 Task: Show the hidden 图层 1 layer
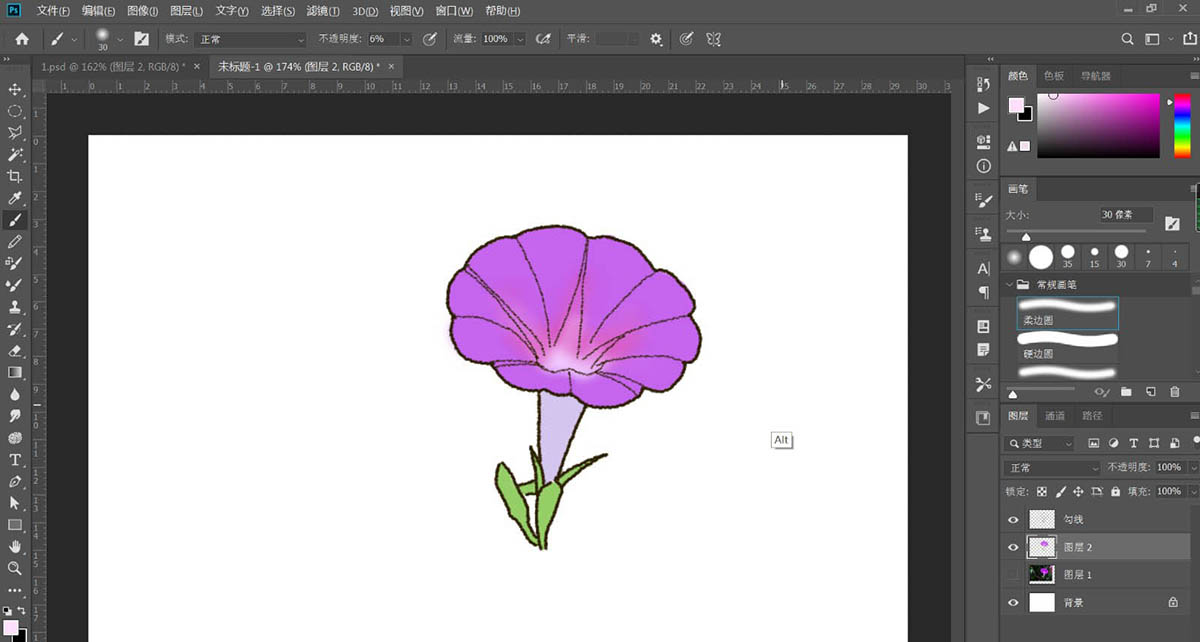tap(1014, 574)
